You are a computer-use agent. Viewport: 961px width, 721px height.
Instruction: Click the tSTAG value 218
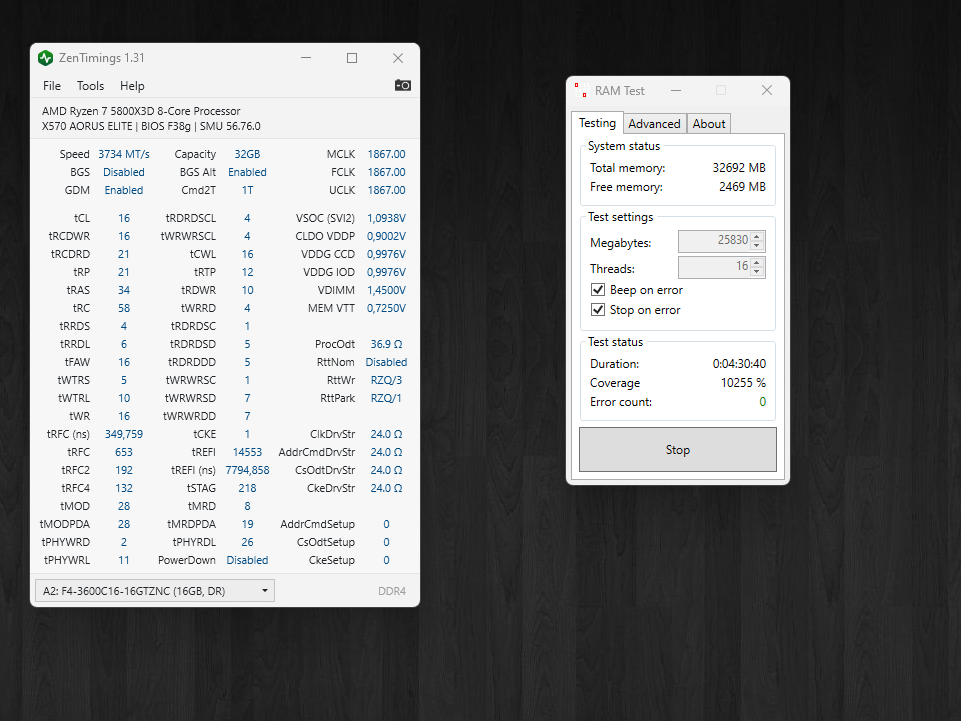pyautogui.click(x=247, y=488)
